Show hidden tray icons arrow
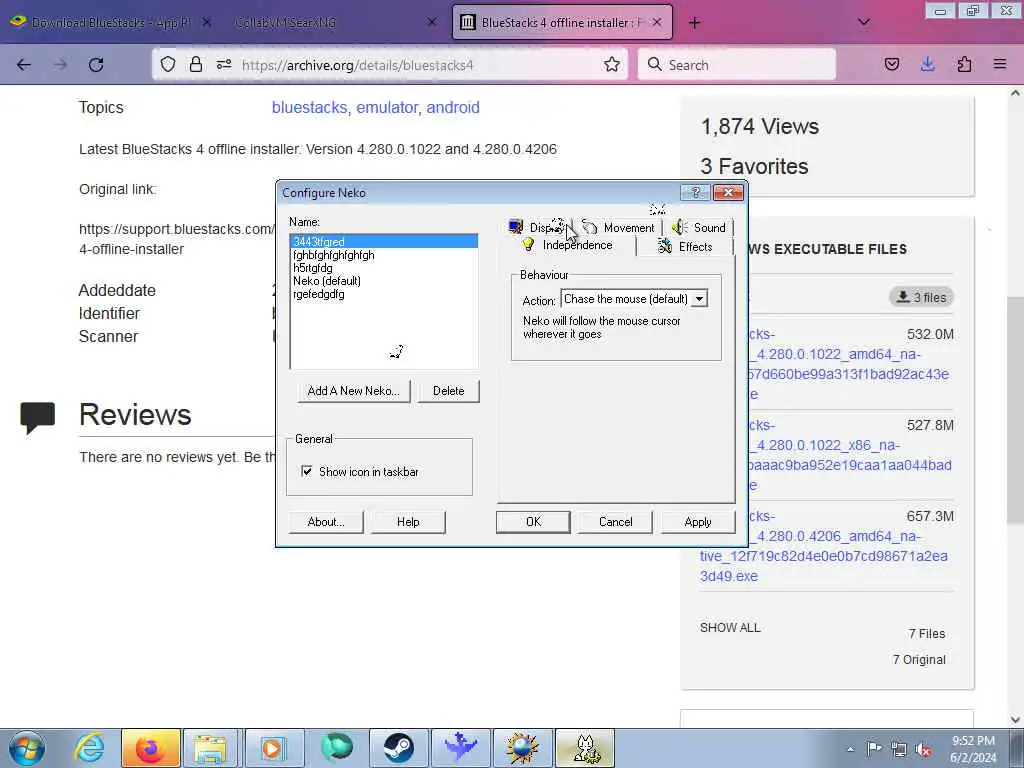 coord(850,749)
